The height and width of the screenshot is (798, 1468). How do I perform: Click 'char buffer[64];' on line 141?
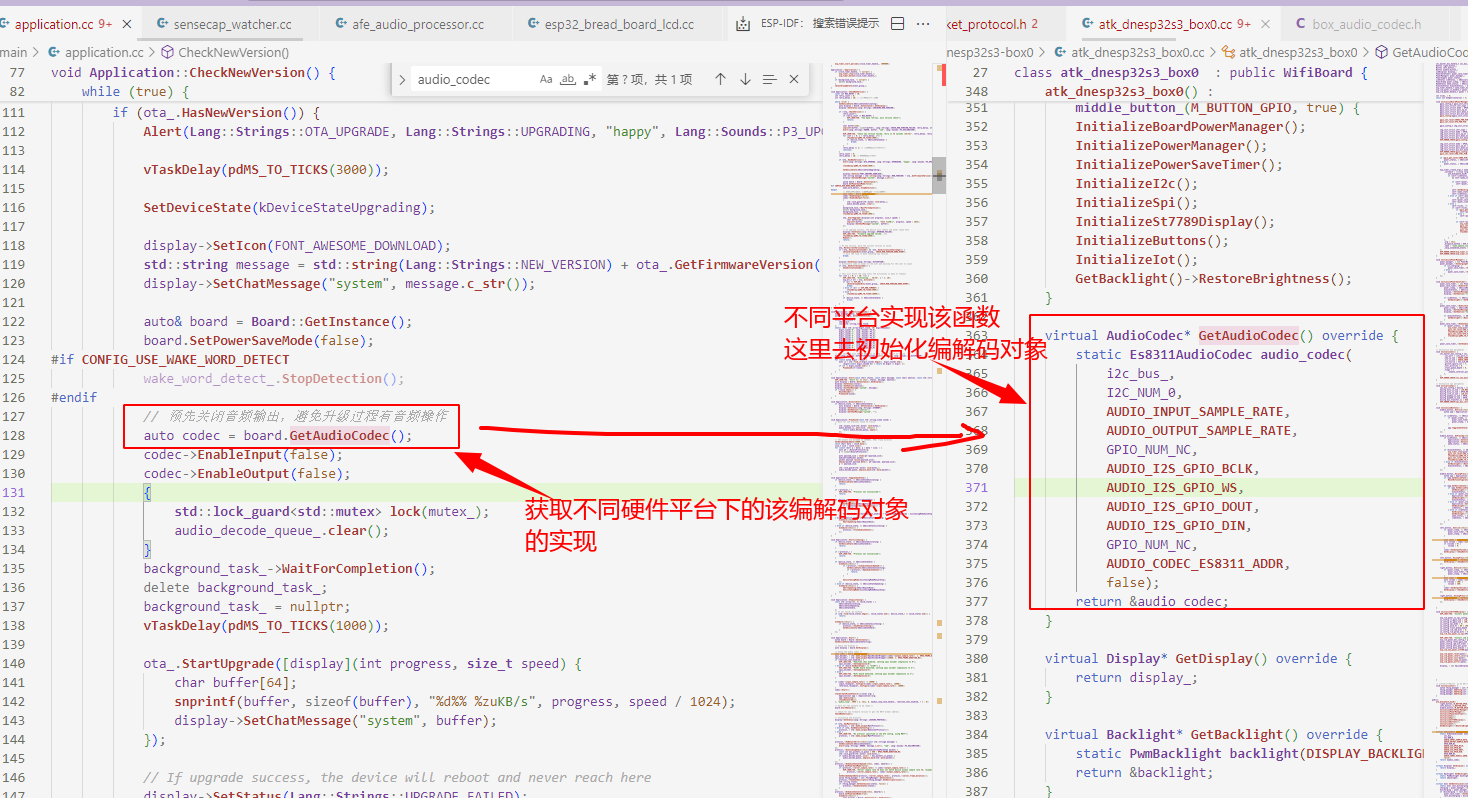coord(235,683)
